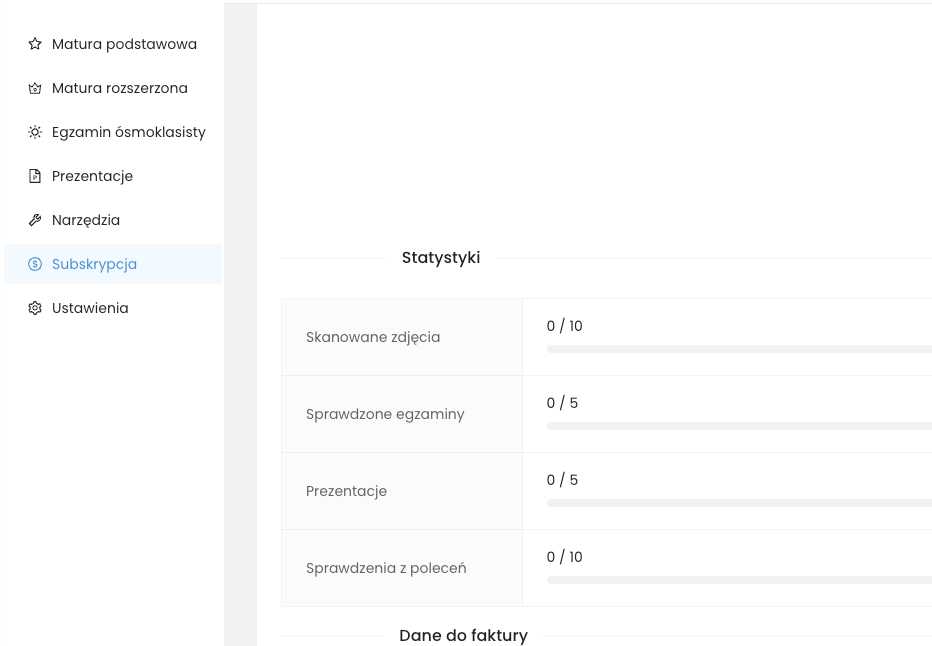
Task: Select Egzamin ósmoklasisty in the sidebar
Action: pyautogui.click(x=129, y=132)
